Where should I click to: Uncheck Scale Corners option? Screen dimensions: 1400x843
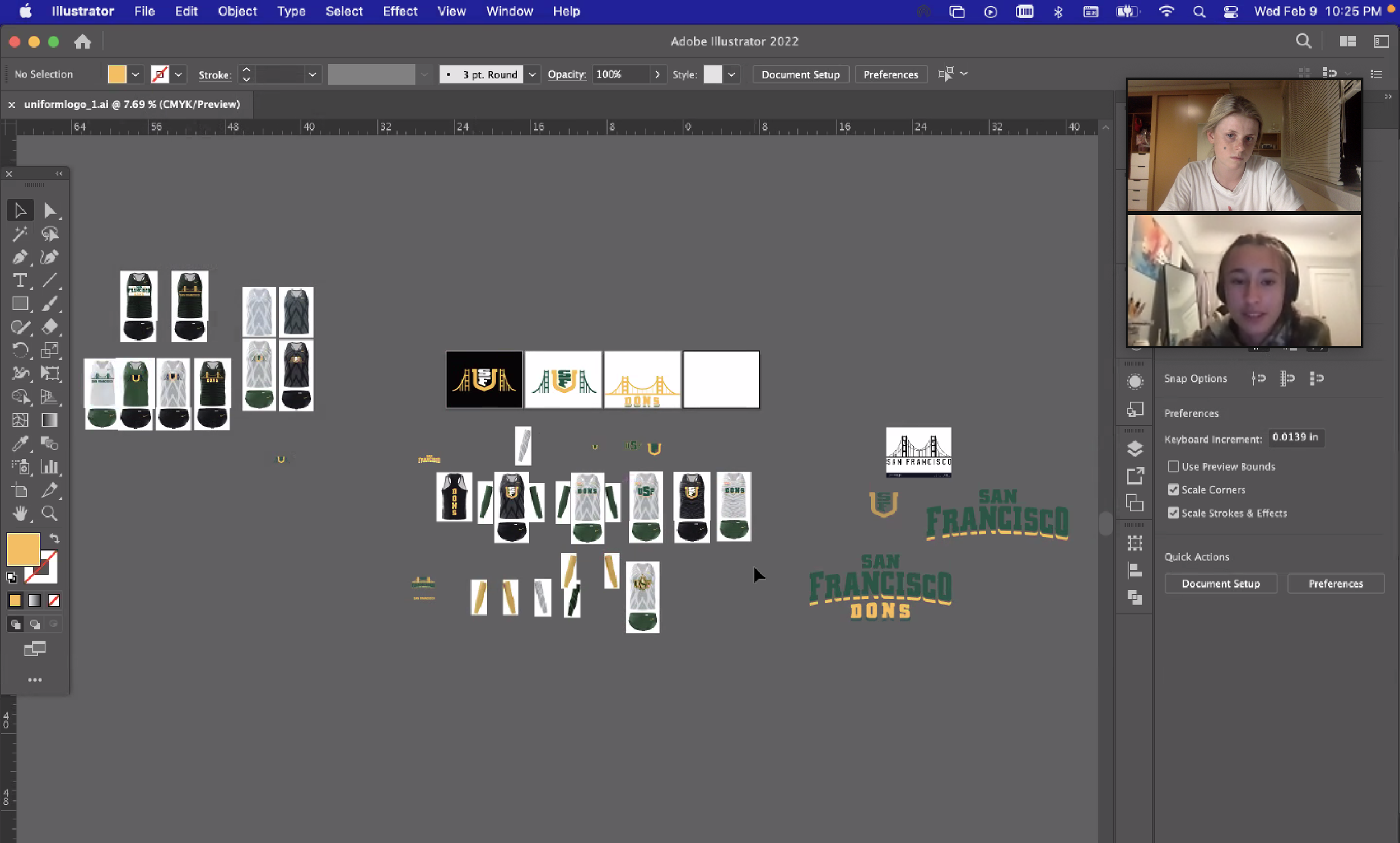[1173, 490]
